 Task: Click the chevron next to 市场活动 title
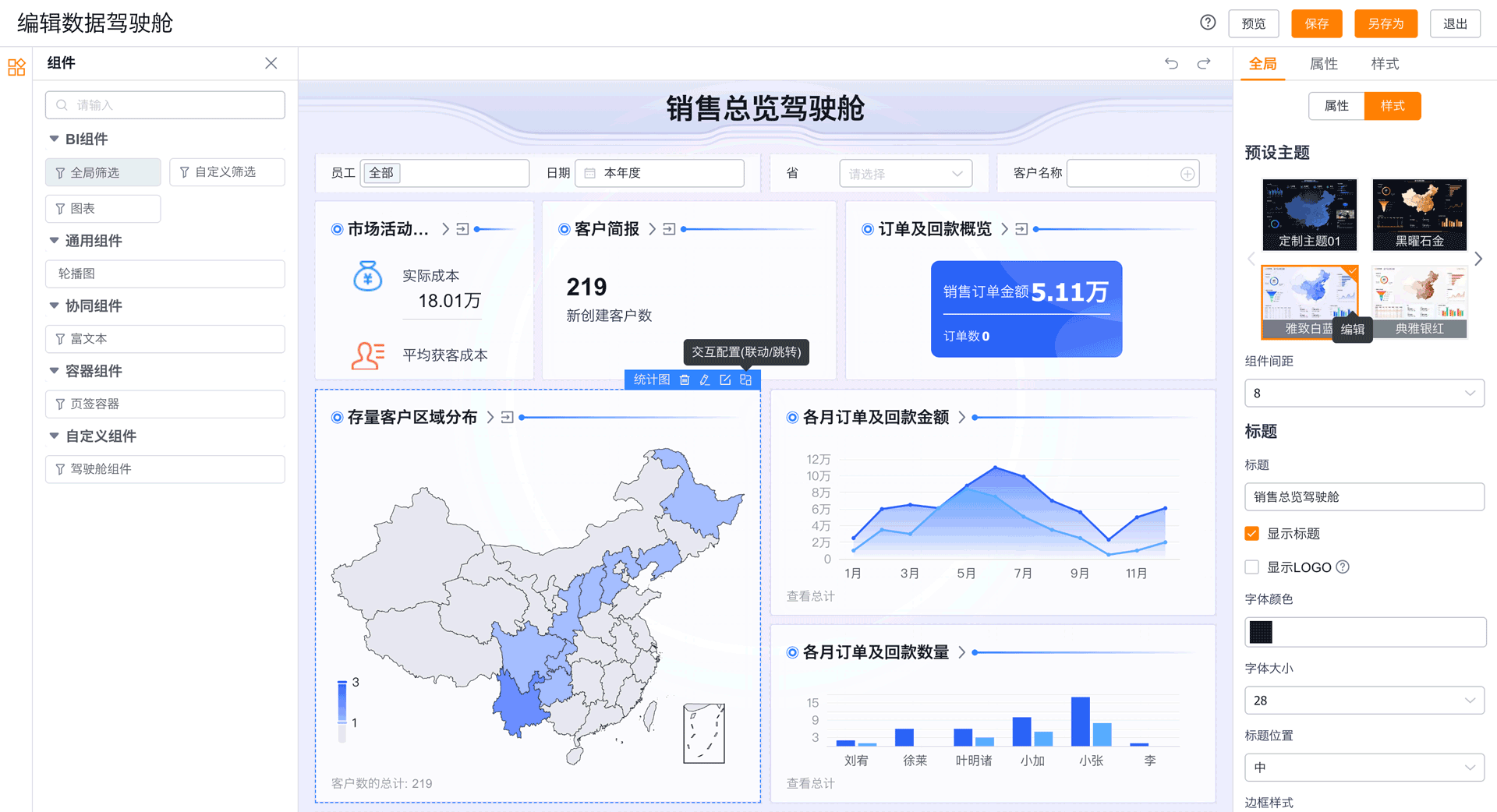pos(445,229)
